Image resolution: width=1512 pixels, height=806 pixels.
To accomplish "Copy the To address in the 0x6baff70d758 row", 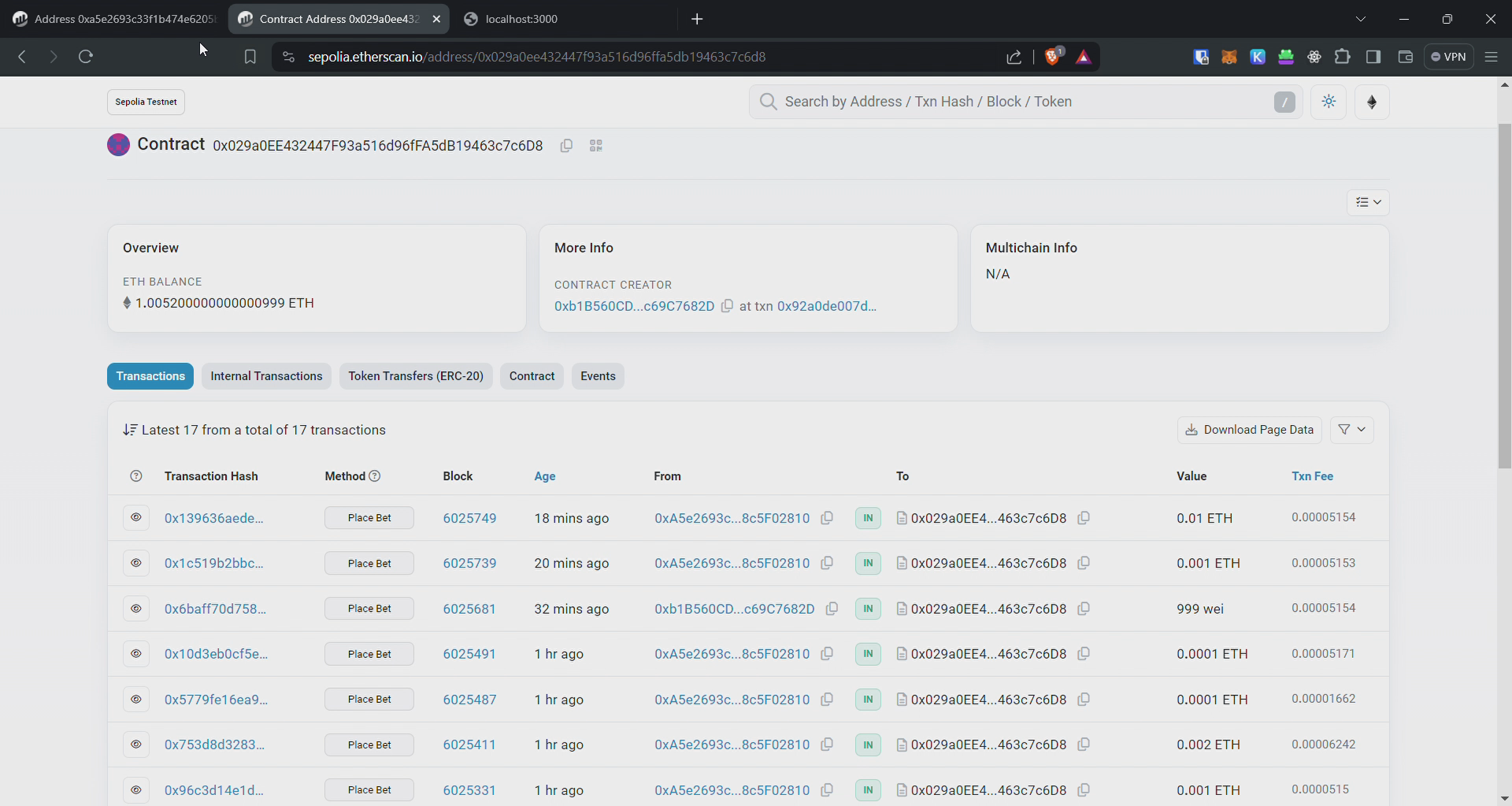I will pyautogui.click(x=1084, y=608).
